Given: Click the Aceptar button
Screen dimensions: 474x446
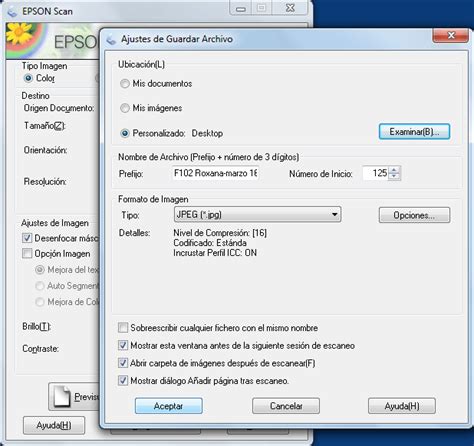Looking at the screenshot, I should click(x=168, y=406).
